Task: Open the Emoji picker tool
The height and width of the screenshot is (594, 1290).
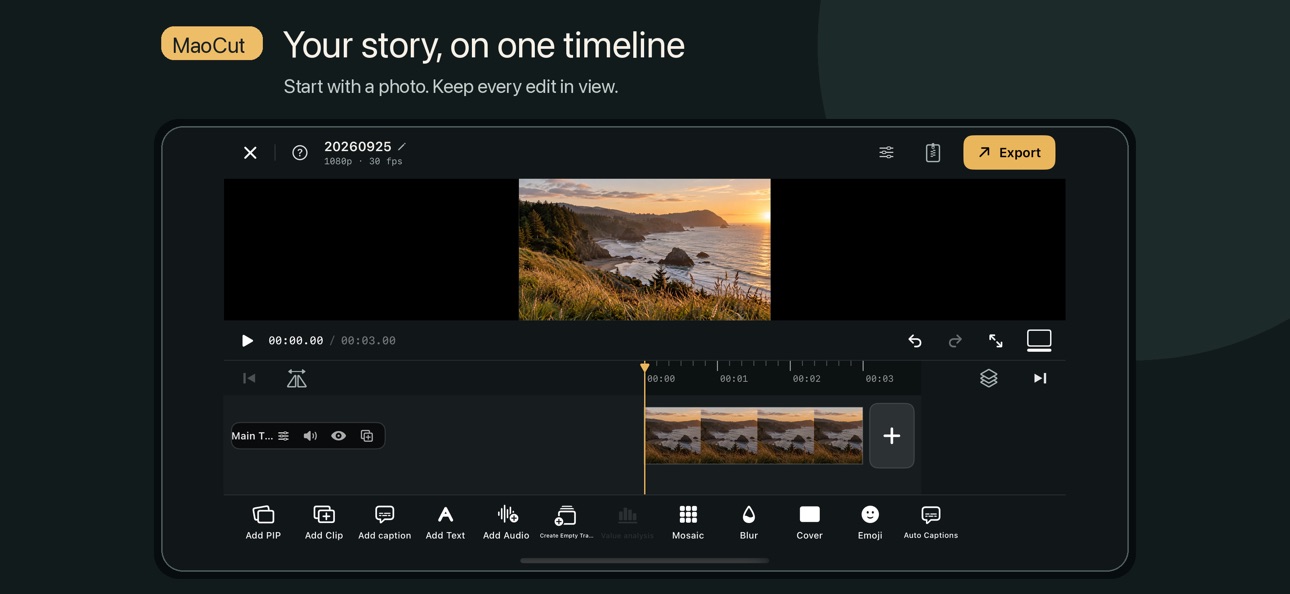Action: 870,522
